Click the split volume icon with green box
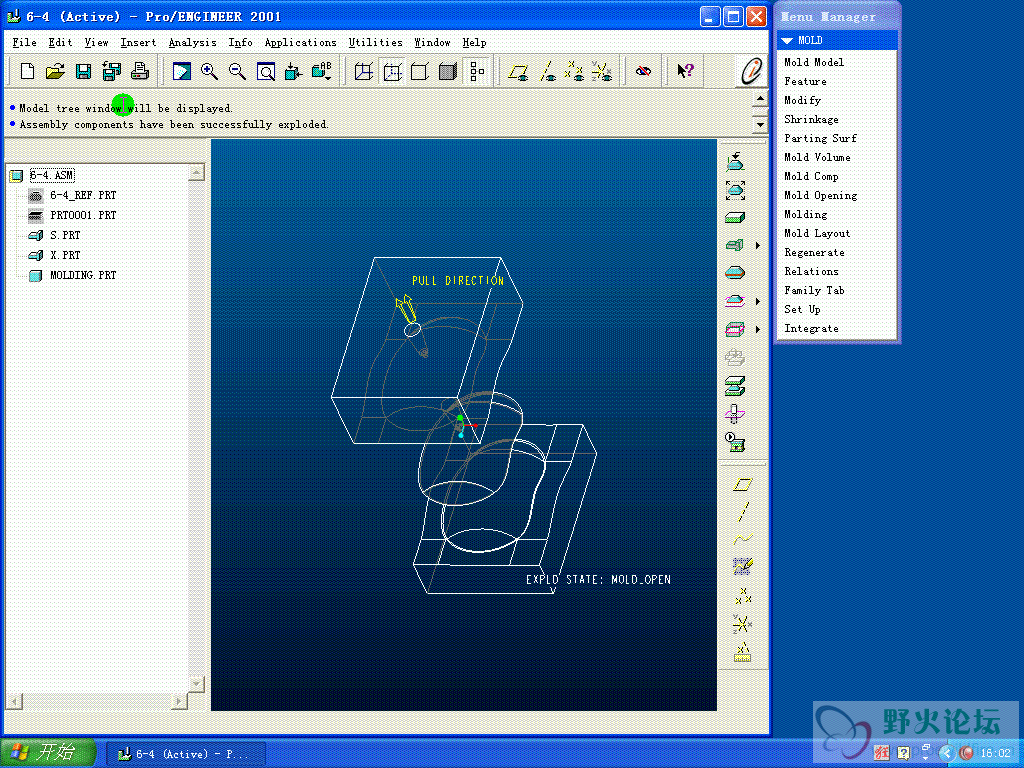Image resolution: width=1024 pixels, height=768 pixels. (735, 329)
